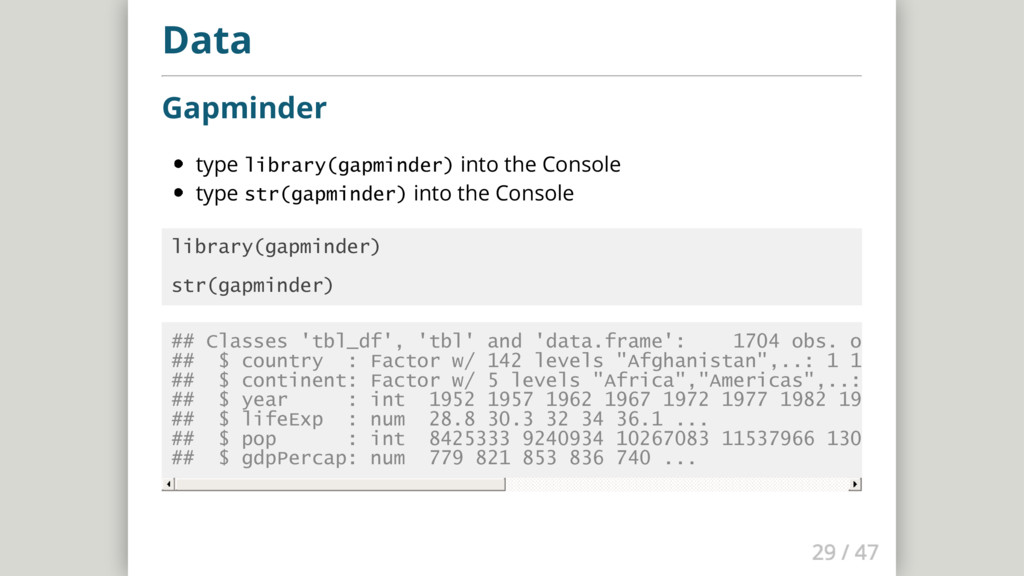Click inline code str(gapminder) in second bullet
The image size is (1024, 576).
[x=325, y=194]
